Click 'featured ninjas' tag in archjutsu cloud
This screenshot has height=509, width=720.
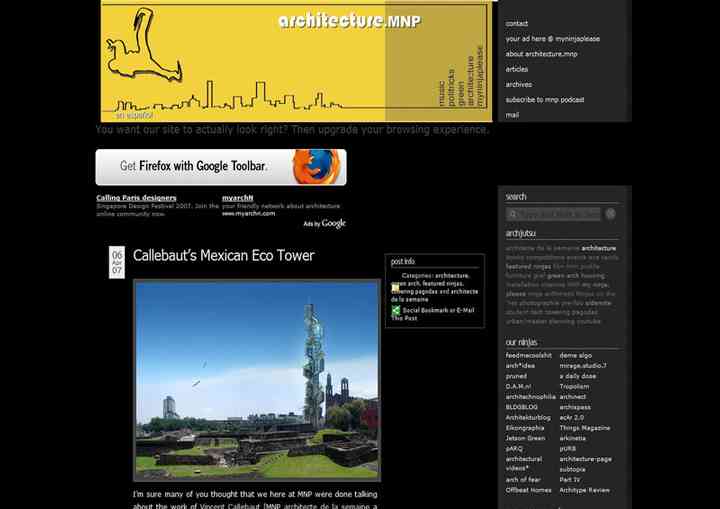(528, 266)
